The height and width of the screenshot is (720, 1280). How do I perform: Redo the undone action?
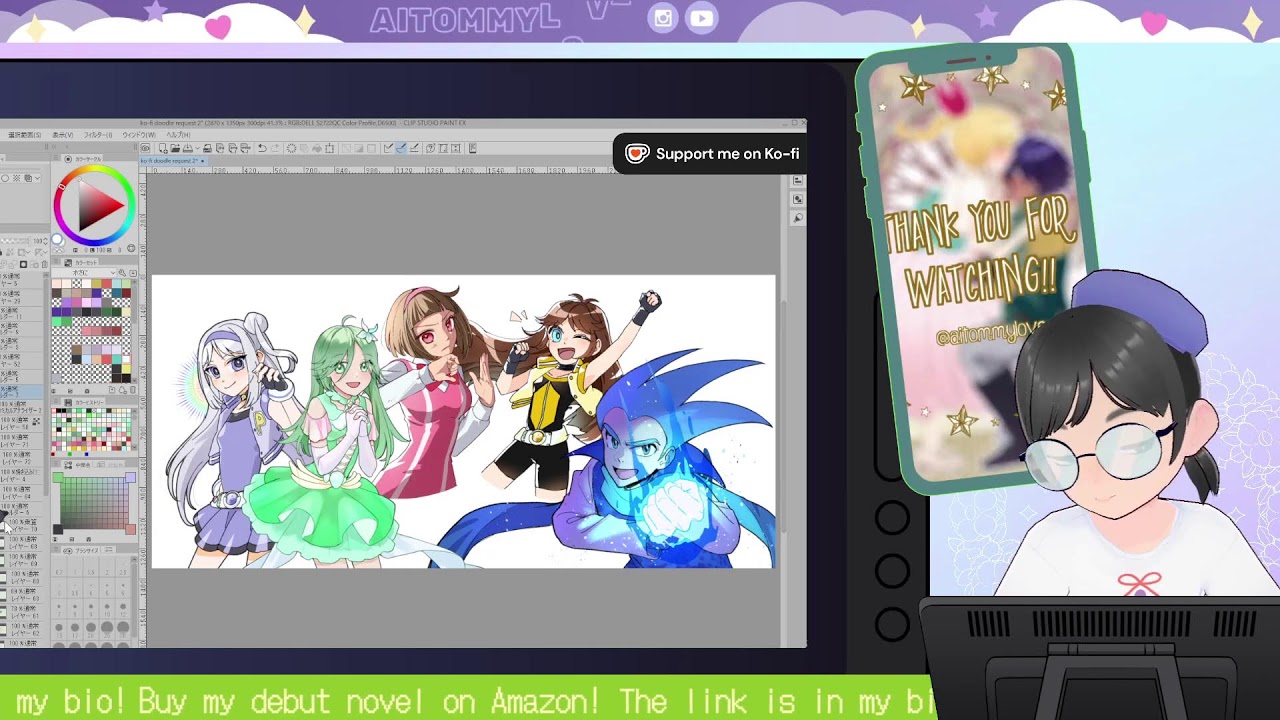276,148
